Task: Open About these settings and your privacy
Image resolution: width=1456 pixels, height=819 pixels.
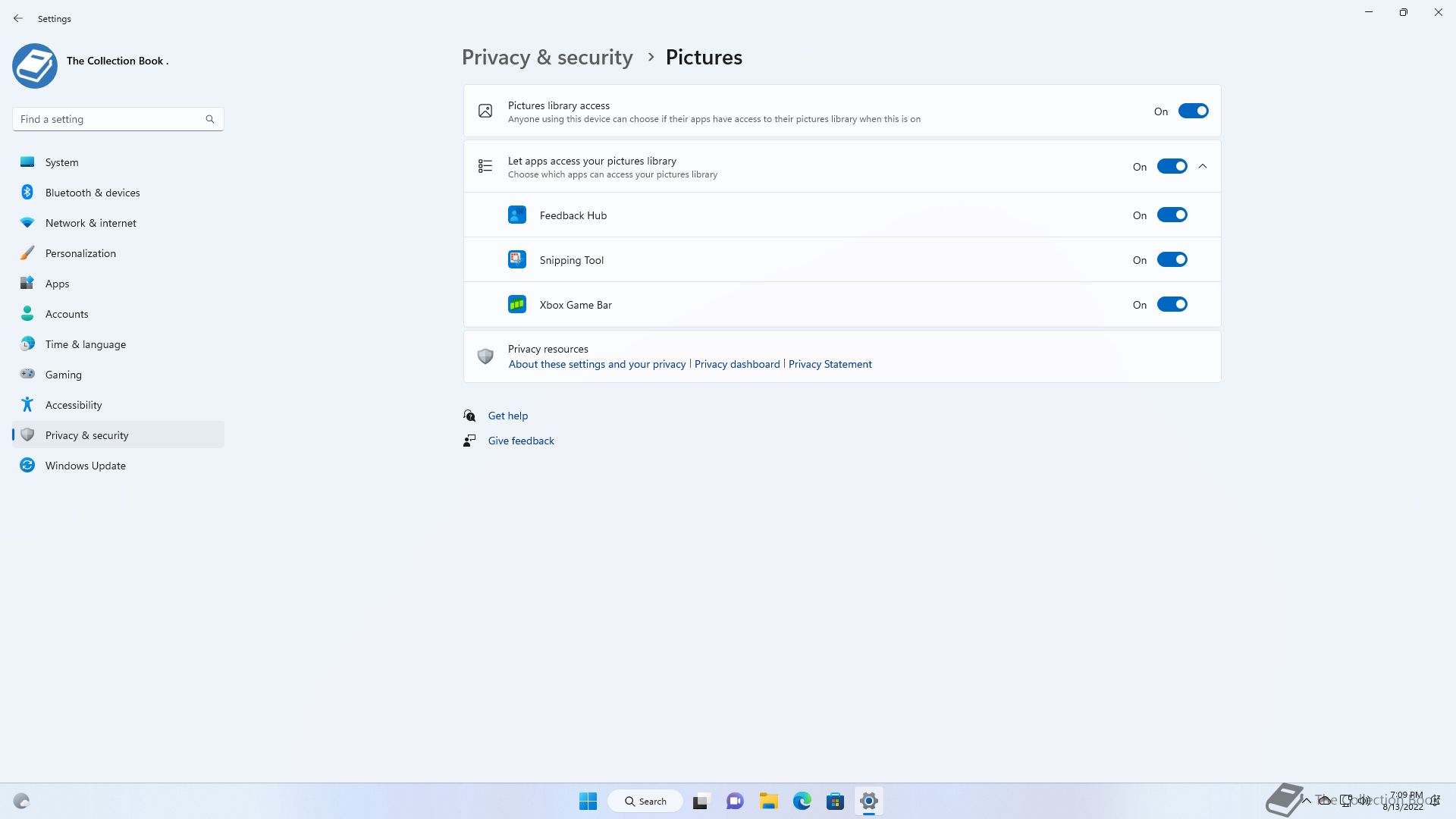Action: (x=597, y=364)
